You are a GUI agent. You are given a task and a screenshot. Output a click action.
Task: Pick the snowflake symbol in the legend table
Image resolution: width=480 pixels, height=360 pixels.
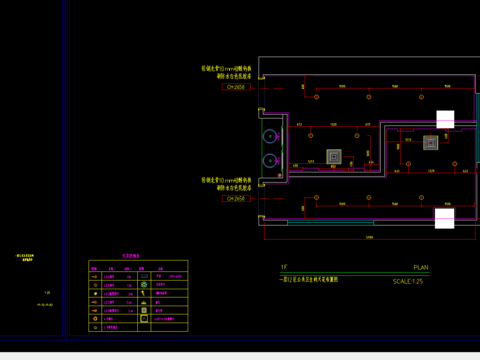(x=144, y=284)
